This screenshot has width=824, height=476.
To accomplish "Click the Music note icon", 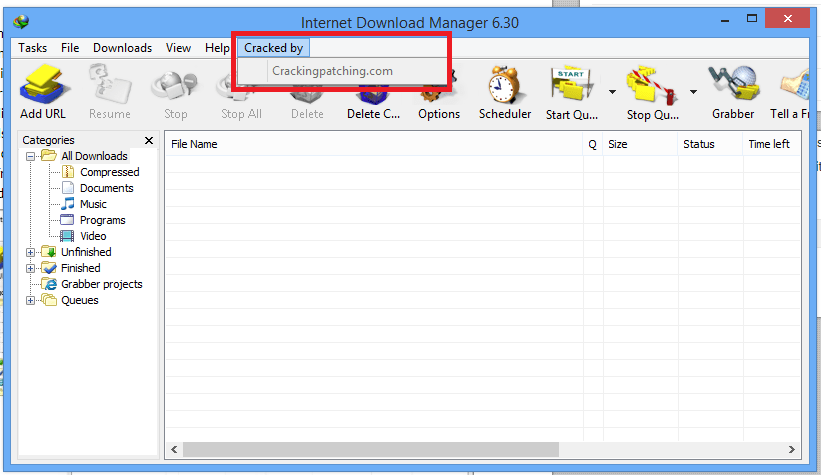I will pos(68,204).
